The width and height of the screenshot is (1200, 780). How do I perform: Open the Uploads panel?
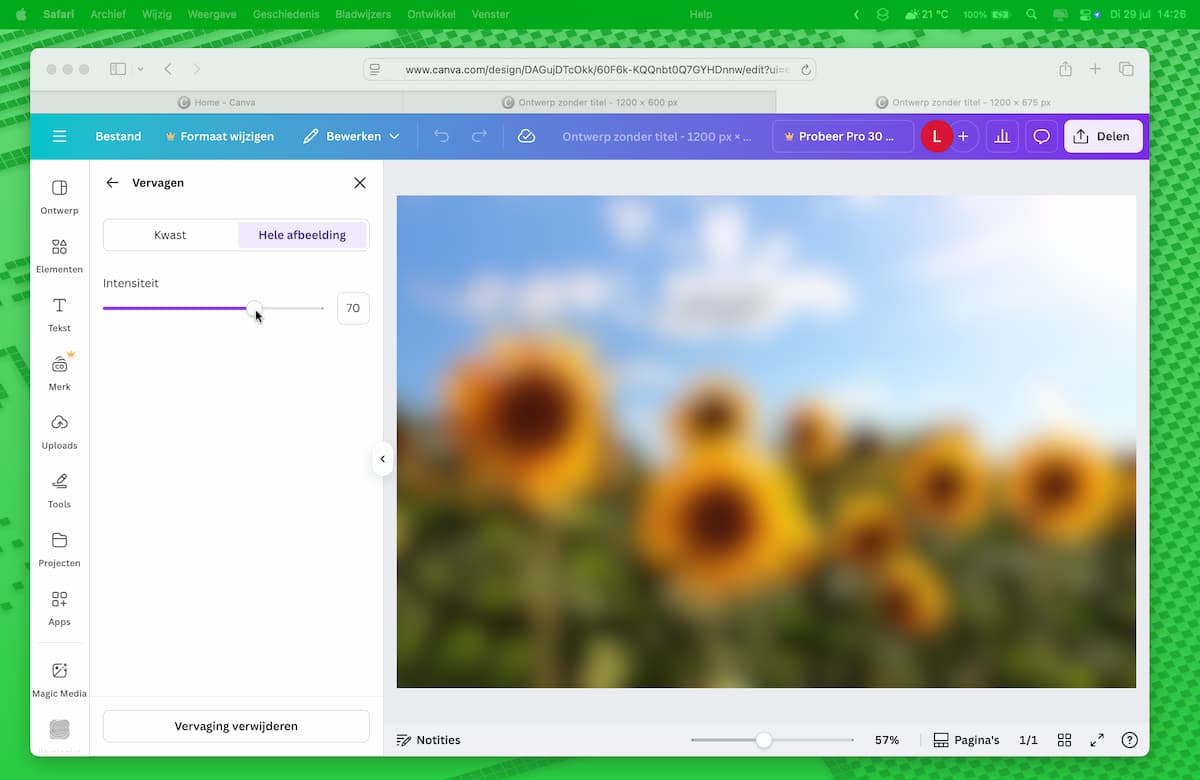coord(59,430)
